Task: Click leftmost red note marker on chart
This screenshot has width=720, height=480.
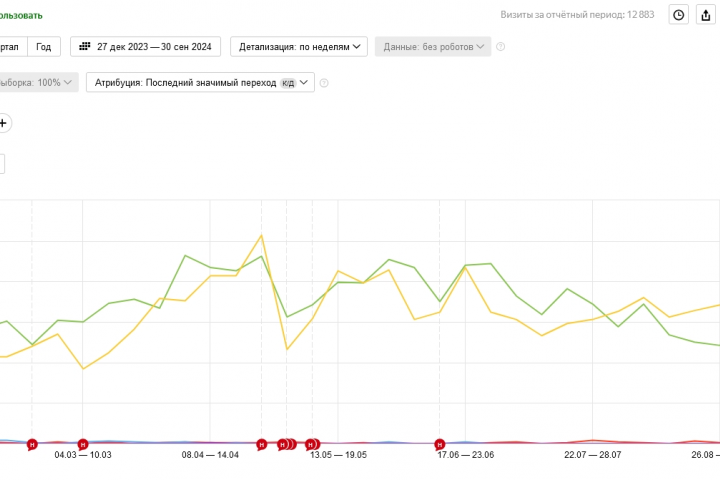Action: pyautogui.click(x=32, y=443)
